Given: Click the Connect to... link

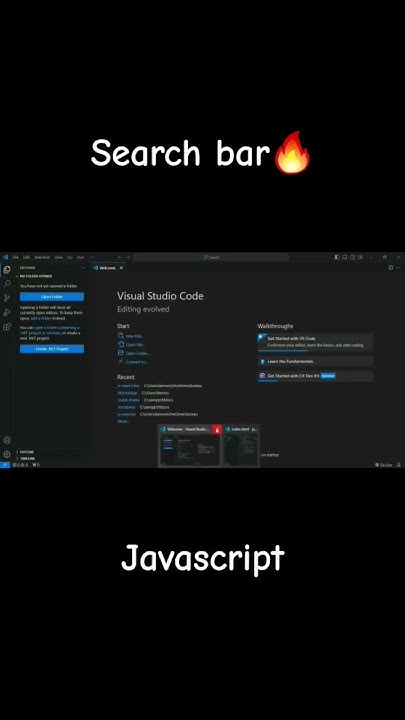Looking at the screenshot, I should point(136,362).
